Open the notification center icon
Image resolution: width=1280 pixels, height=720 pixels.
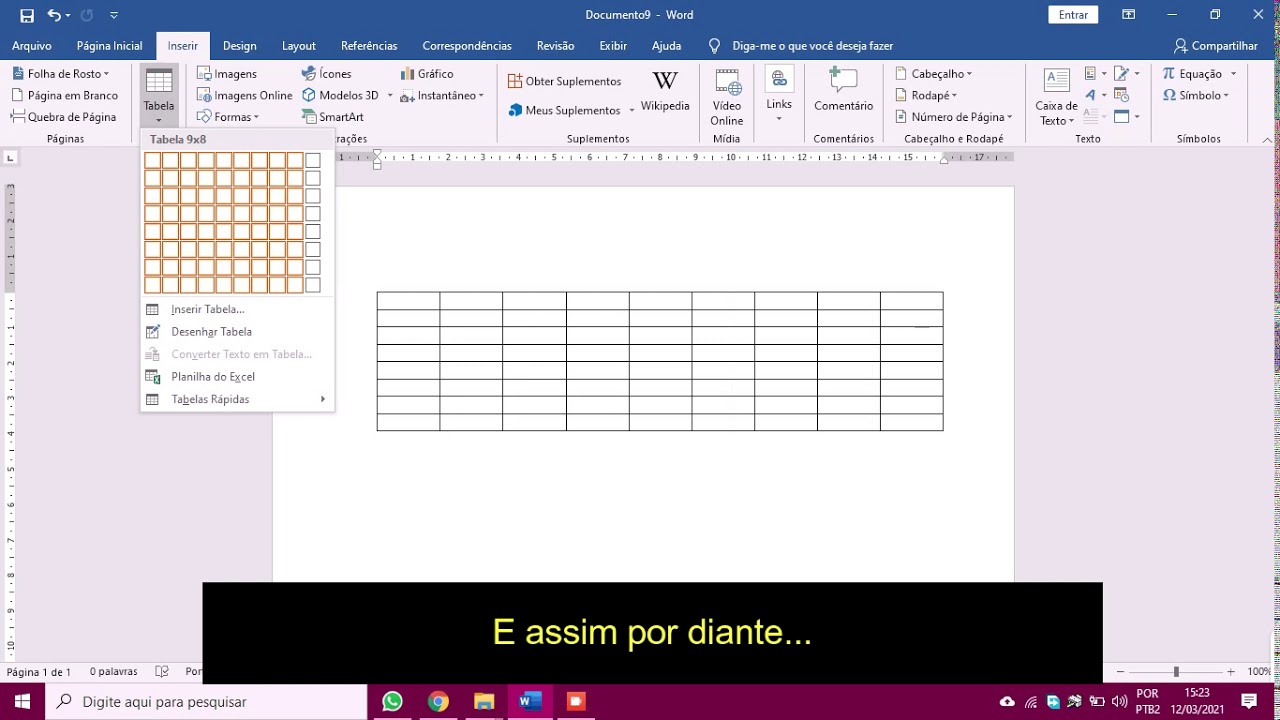pos(1249,701)
